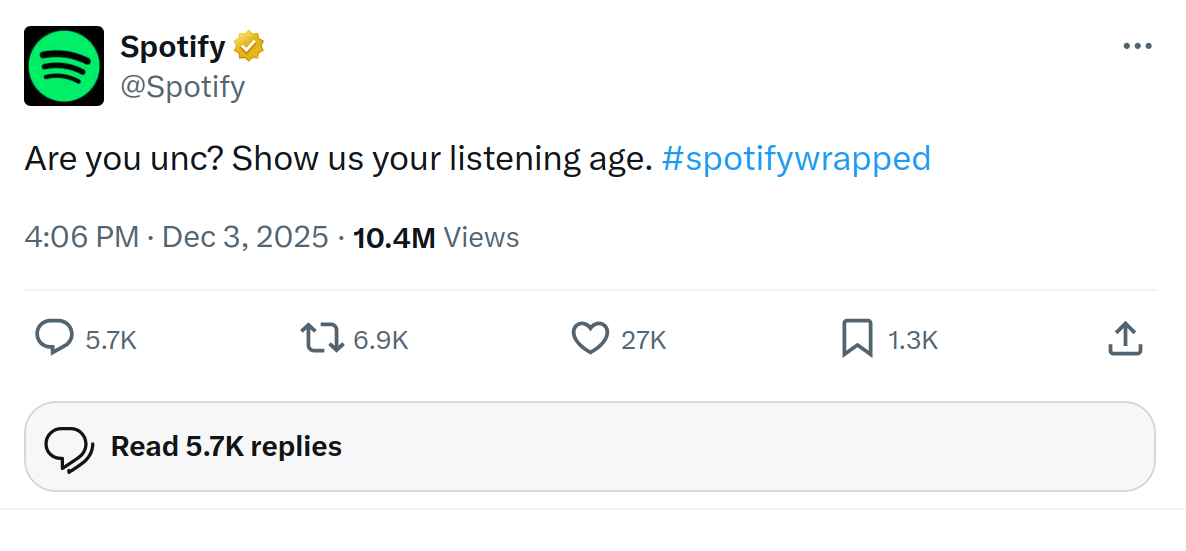
Task: Like the tweet with the heart icon
Action: coord(590,339)
